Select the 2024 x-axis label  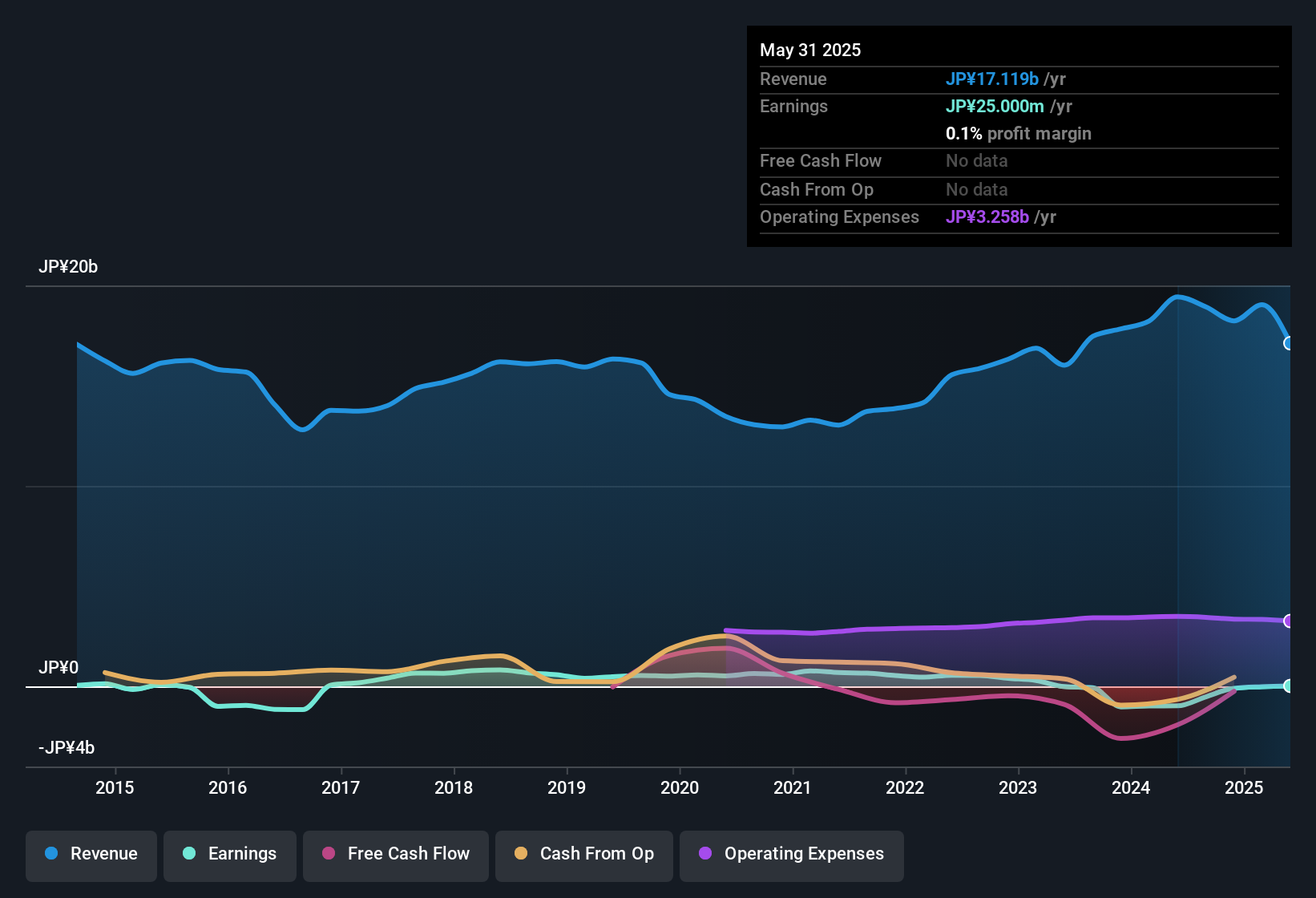(1131, 787)
